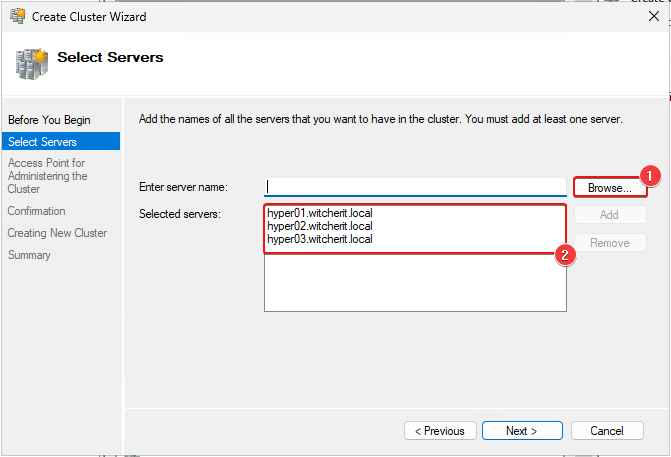The height and width of the screenshot is (457, 671).
Task: Open Access Point for Administering the Cluster step
Action: point(47,175)
